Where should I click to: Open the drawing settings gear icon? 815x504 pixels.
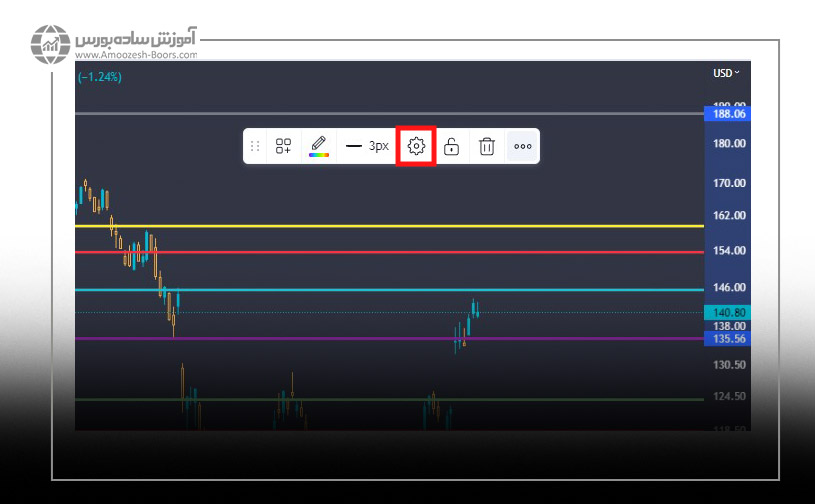[417, 146]
